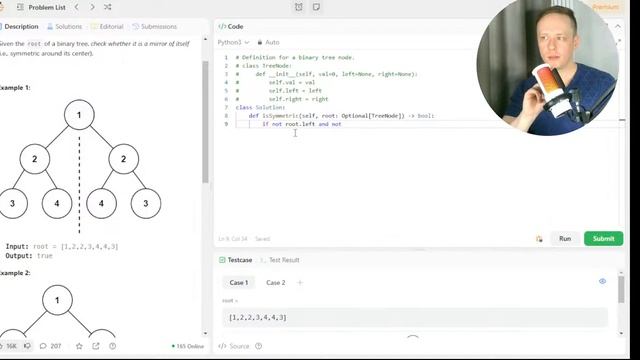Open the 207 comments icon
Image resolution: width=640 pixels, height=360 pixels.
(50, 346)
